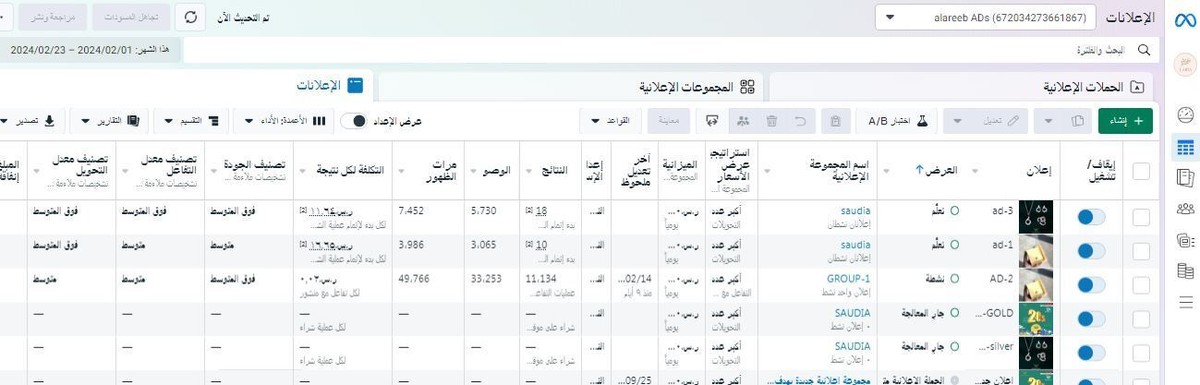Click the audience people icon in toolbar
This screenshot has width=1200, height=385.
click(742, 121)
